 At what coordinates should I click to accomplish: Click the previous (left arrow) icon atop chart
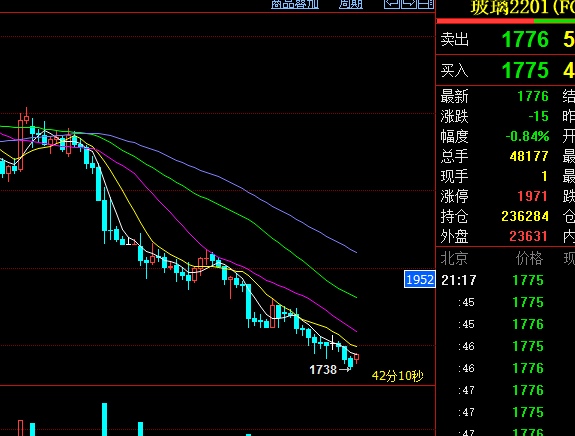pyautogui.click(x=392, y=4)
